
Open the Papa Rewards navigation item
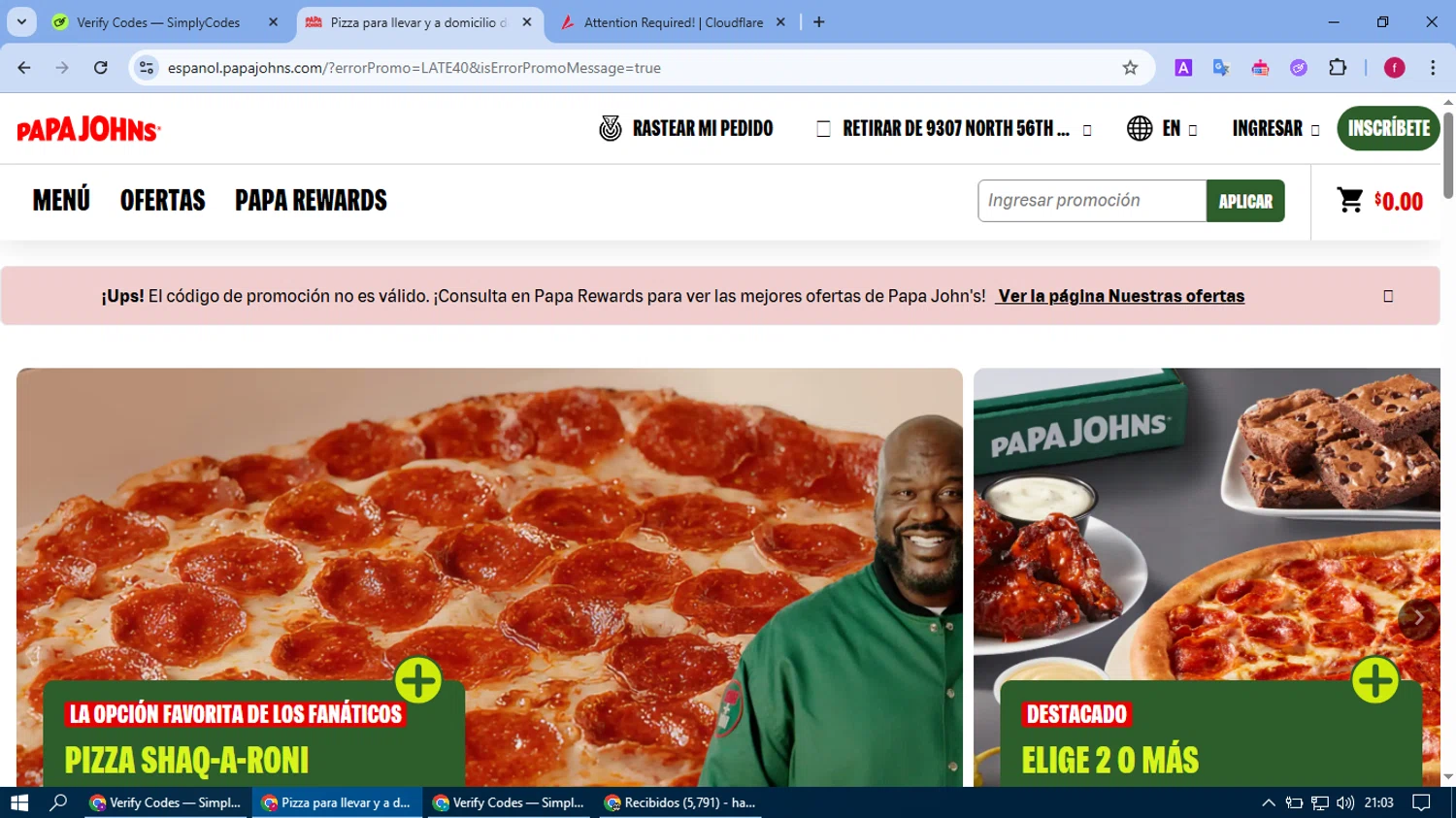(x=311, y=200)
